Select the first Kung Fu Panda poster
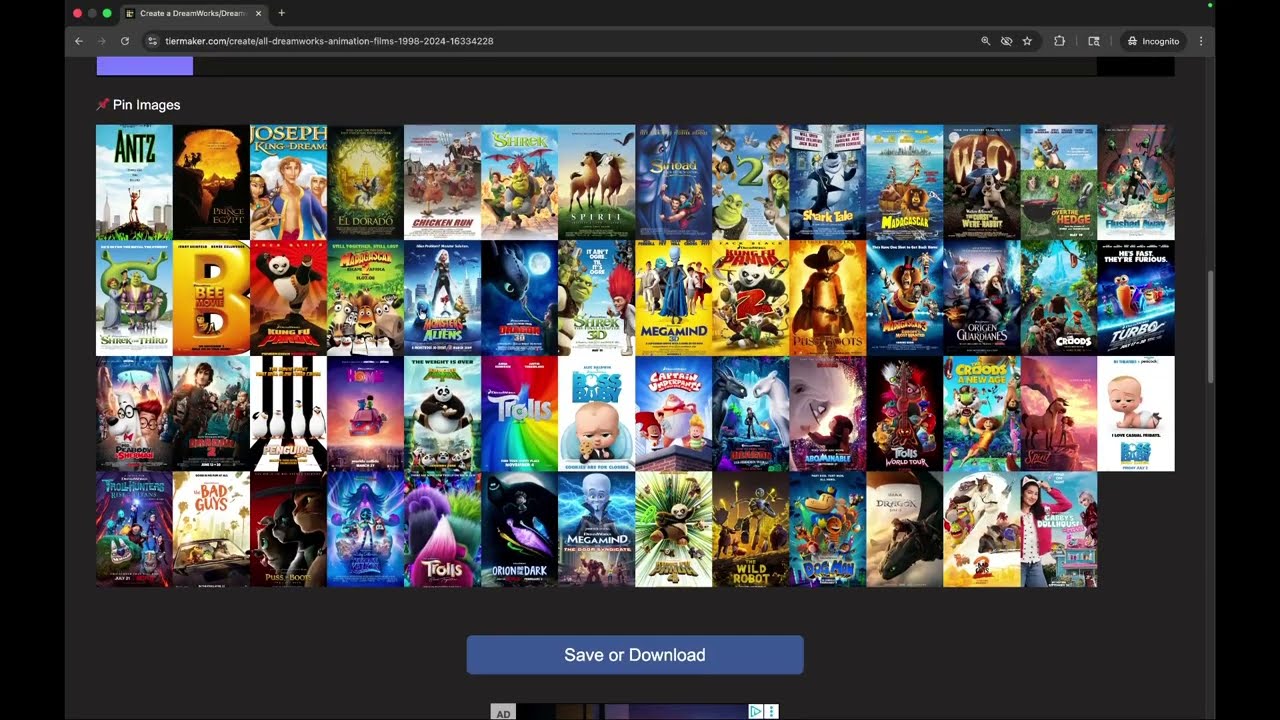The image size is (1280, 720). pyautogui.click(x=288, y=298)
